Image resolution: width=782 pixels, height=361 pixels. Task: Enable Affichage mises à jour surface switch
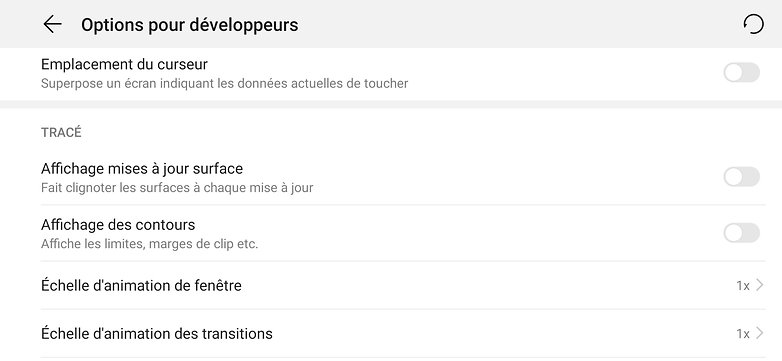[x=742, y=177]
